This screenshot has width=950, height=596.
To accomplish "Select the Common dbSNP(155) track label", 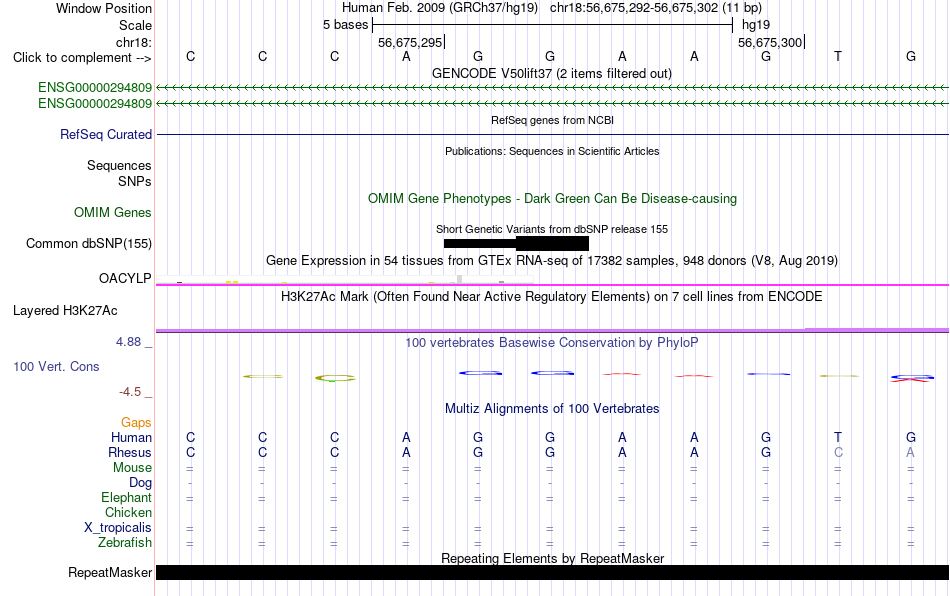I will pos(88,243).
